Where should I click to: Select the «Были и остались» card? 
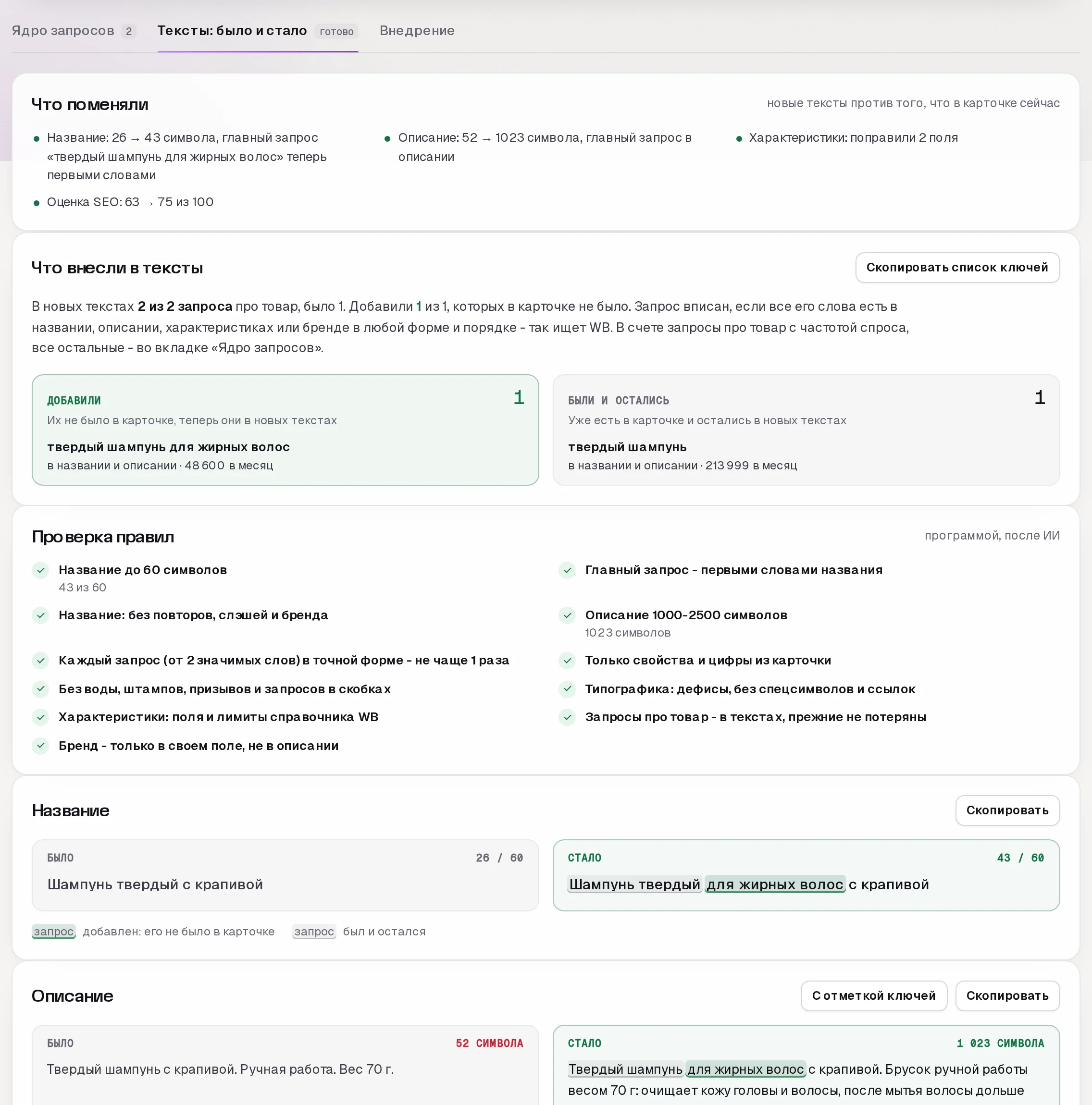click(x=806, y=430)
